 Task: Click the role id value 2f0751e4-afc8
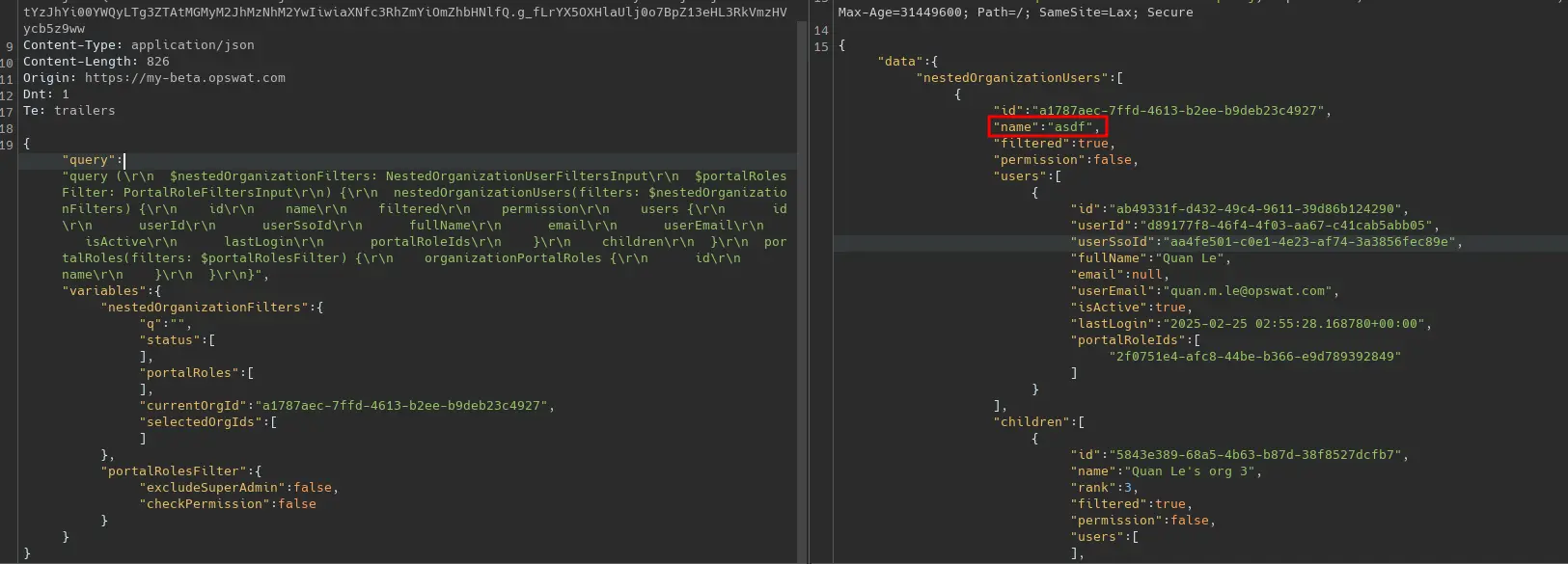(x=1254, y=357)
